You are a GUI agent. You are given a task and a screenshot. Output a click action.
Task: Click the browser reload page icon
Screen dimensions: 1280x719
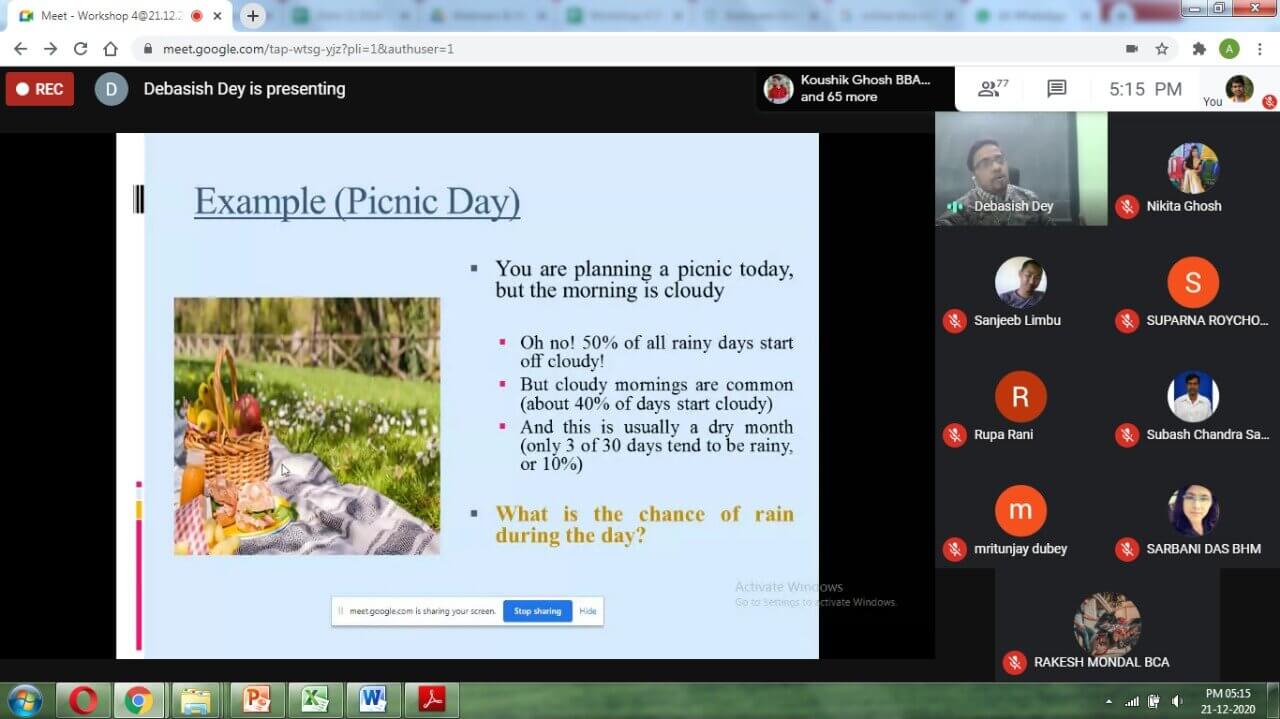80,49
